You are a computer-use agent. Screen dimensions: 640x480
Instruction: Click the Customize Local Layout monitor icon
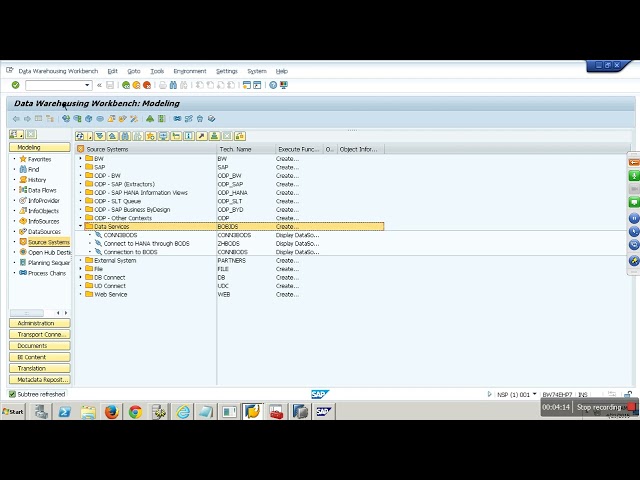pyautogui.click(x=283, y=85)
